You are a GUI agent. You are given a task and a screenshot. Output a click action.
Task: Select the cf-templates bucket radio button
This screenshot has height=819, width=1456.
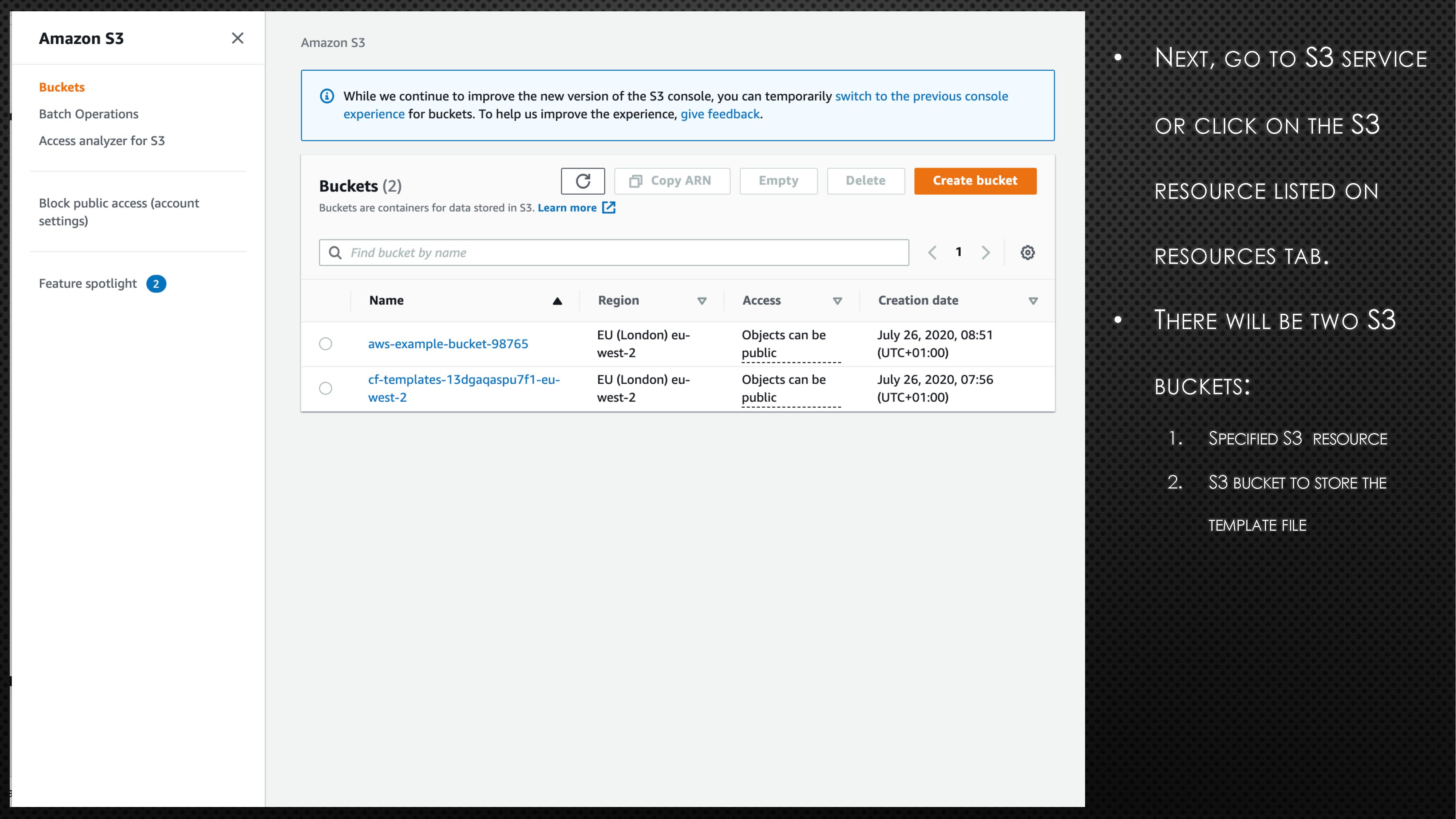[x=325, y=388]
